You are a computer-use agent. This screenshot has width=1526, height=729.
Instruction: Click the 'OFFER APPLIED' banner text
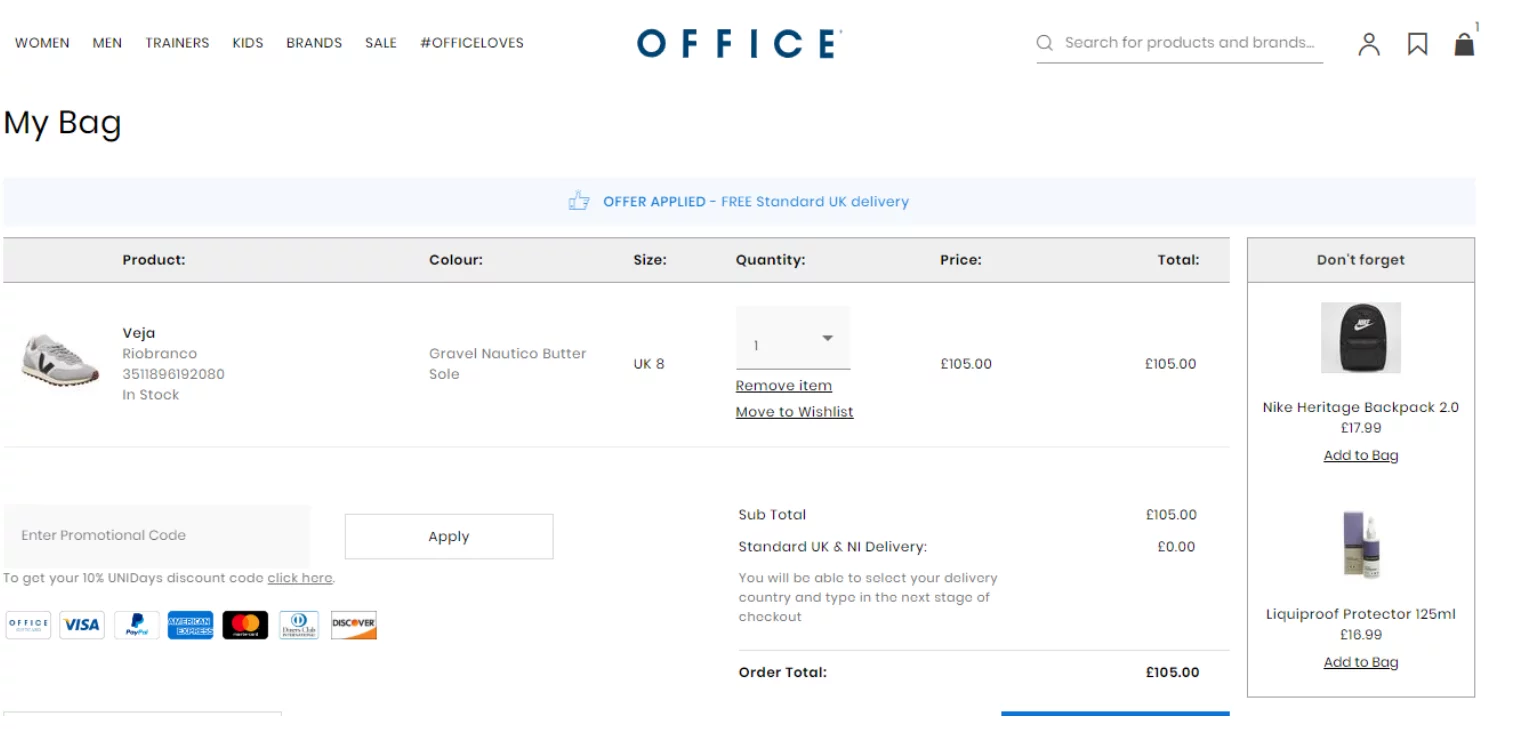tap(654, 202)
